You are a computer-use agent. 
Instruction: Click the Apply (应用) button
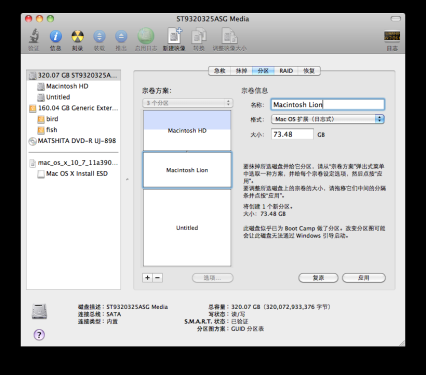pos(364,278)
